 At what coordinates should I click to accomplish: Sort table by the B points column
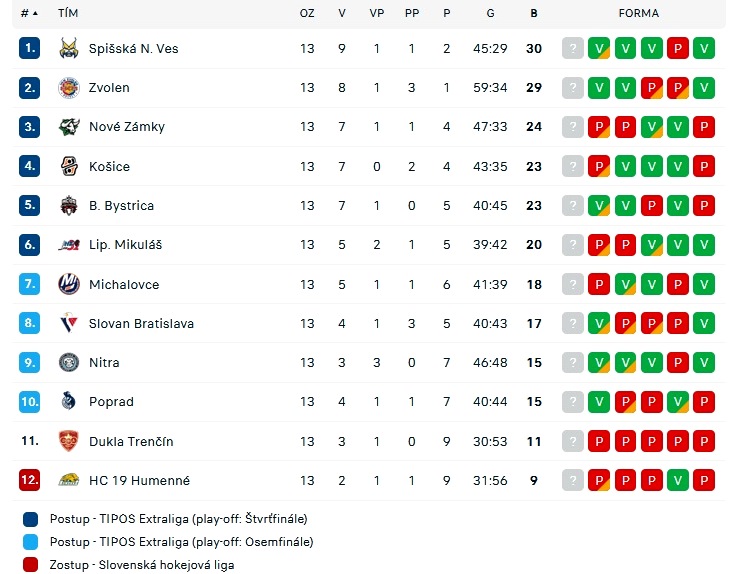click(534, 13)
